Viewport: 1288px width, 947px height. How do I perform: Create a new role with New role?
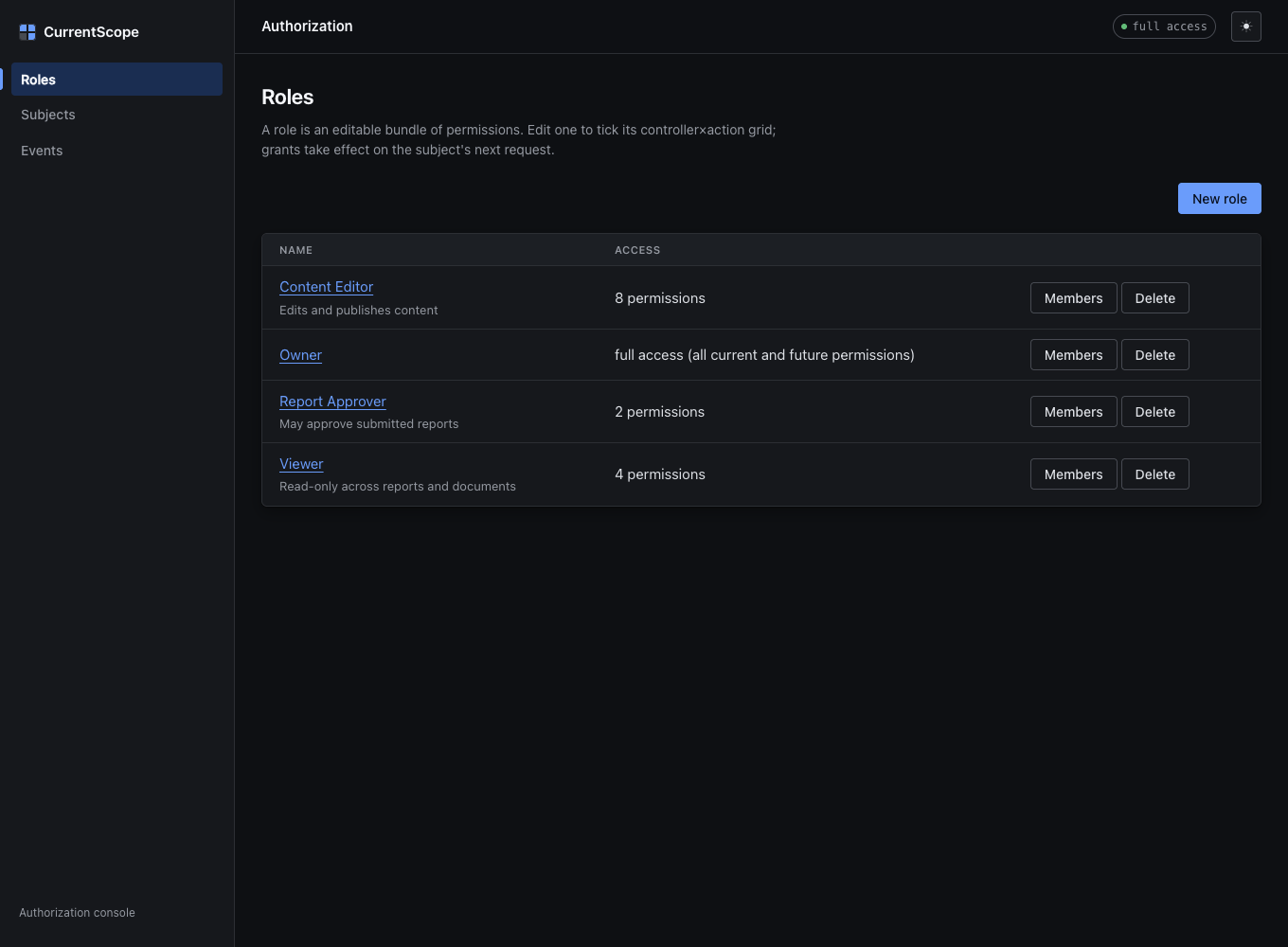pos(1220,199)
